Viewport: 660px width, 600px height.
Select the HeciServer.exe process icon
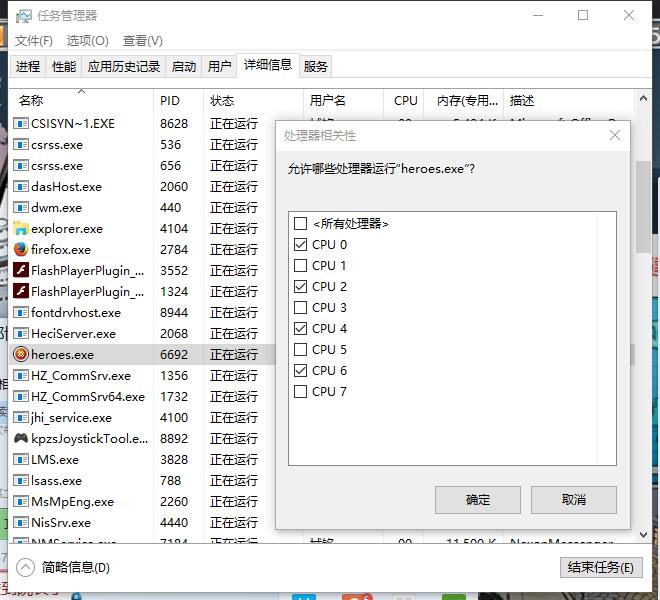[21, 333]
